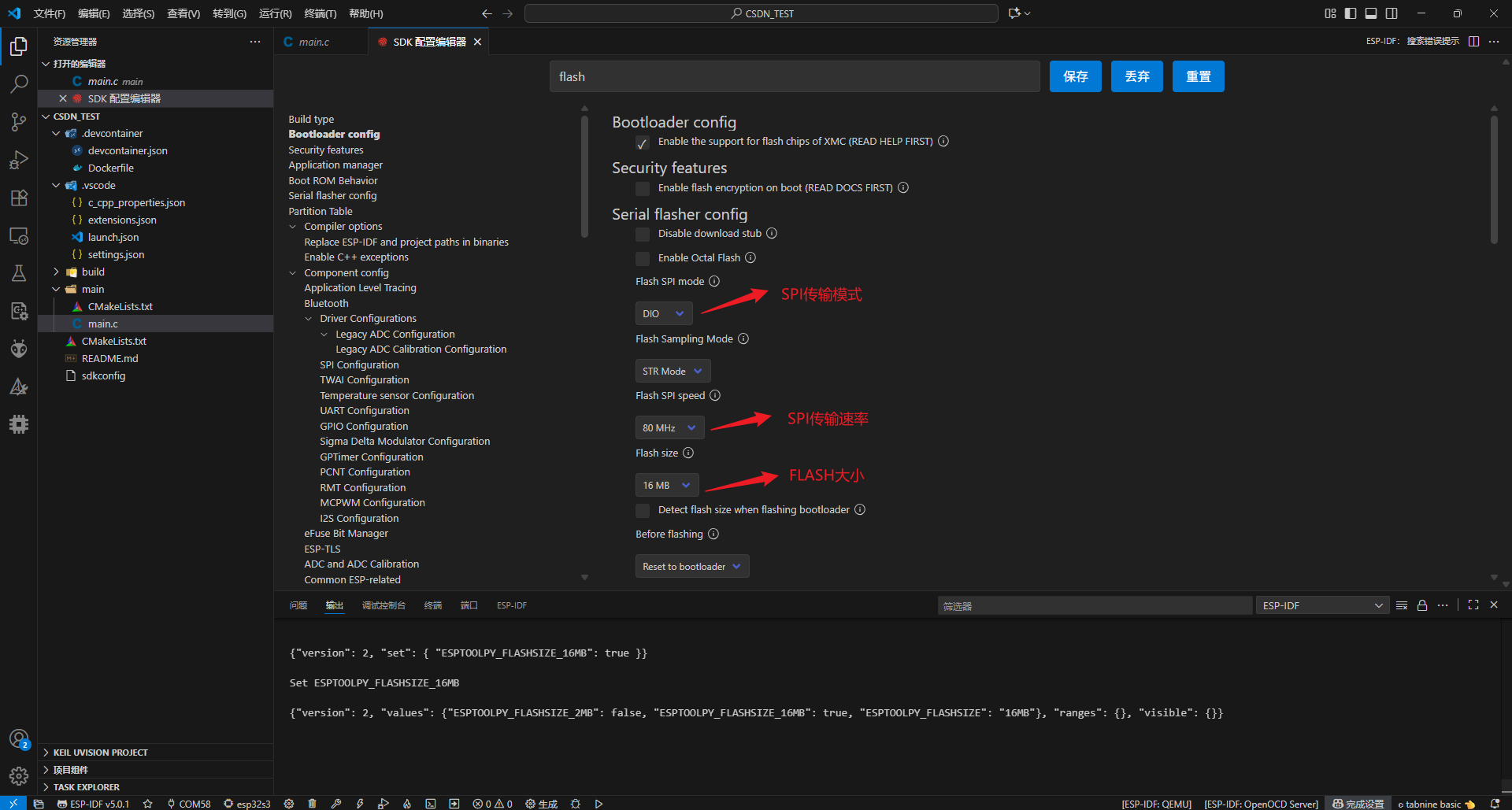Click ESP-IDF 搜索错误提示 in the editor title
Viewport: 1512px width, 810px height.
pyautogui.click(x=1413, y=41)
